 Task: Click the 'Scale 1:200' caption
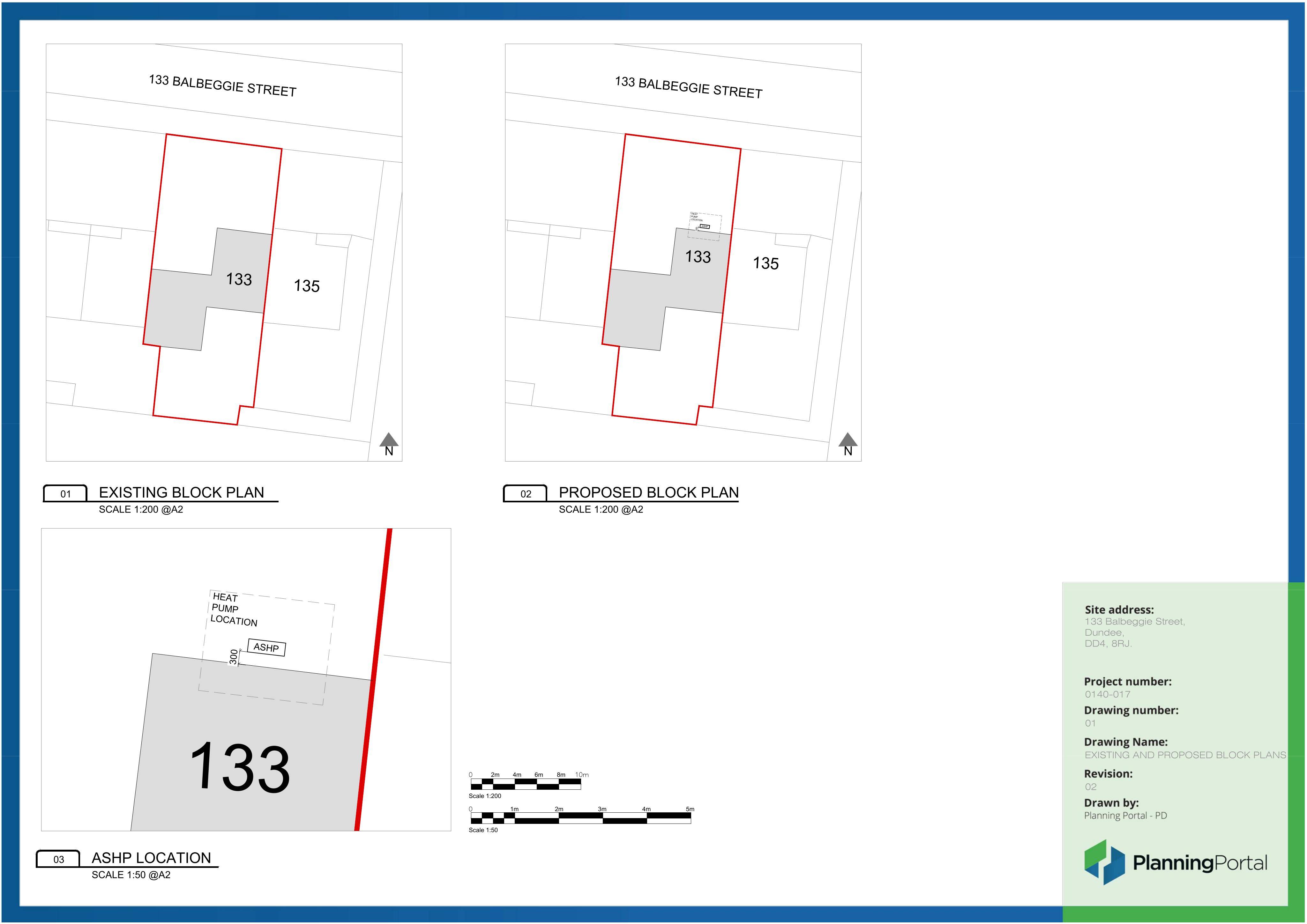pos(485,796)
